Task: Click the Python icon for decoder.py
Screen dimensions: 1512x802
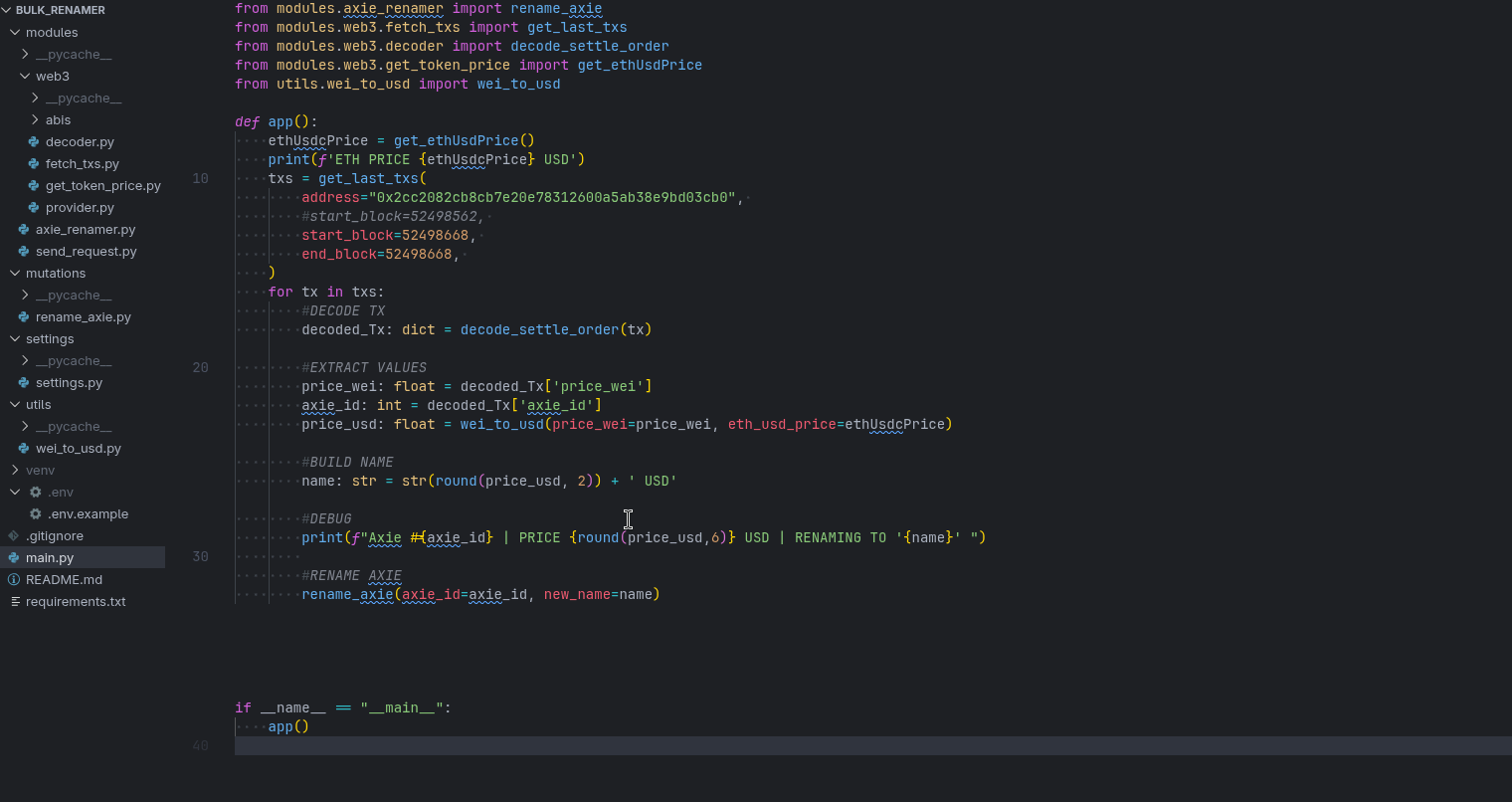Action: coord(33,141)
